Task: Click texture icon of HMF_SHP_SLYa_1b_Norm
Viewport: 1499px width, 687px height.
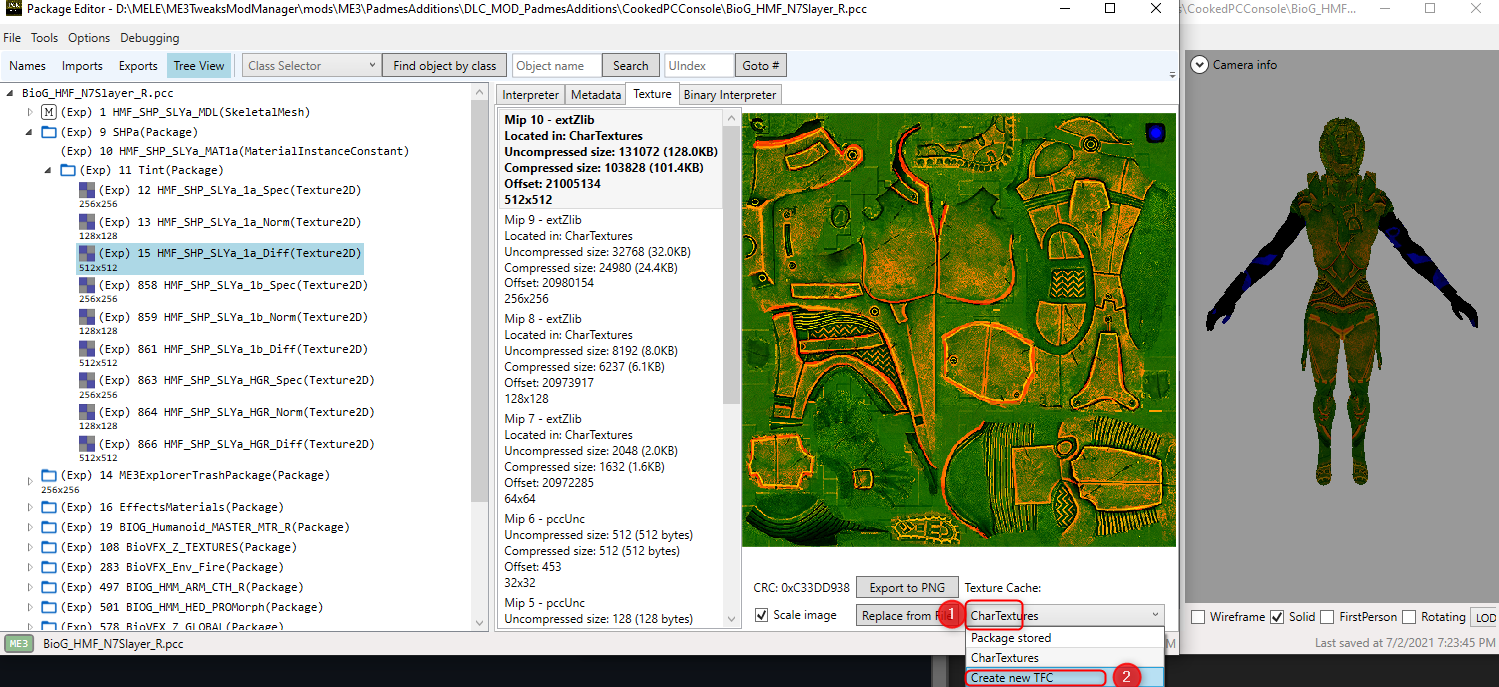Action: click(x=87, y=317)
